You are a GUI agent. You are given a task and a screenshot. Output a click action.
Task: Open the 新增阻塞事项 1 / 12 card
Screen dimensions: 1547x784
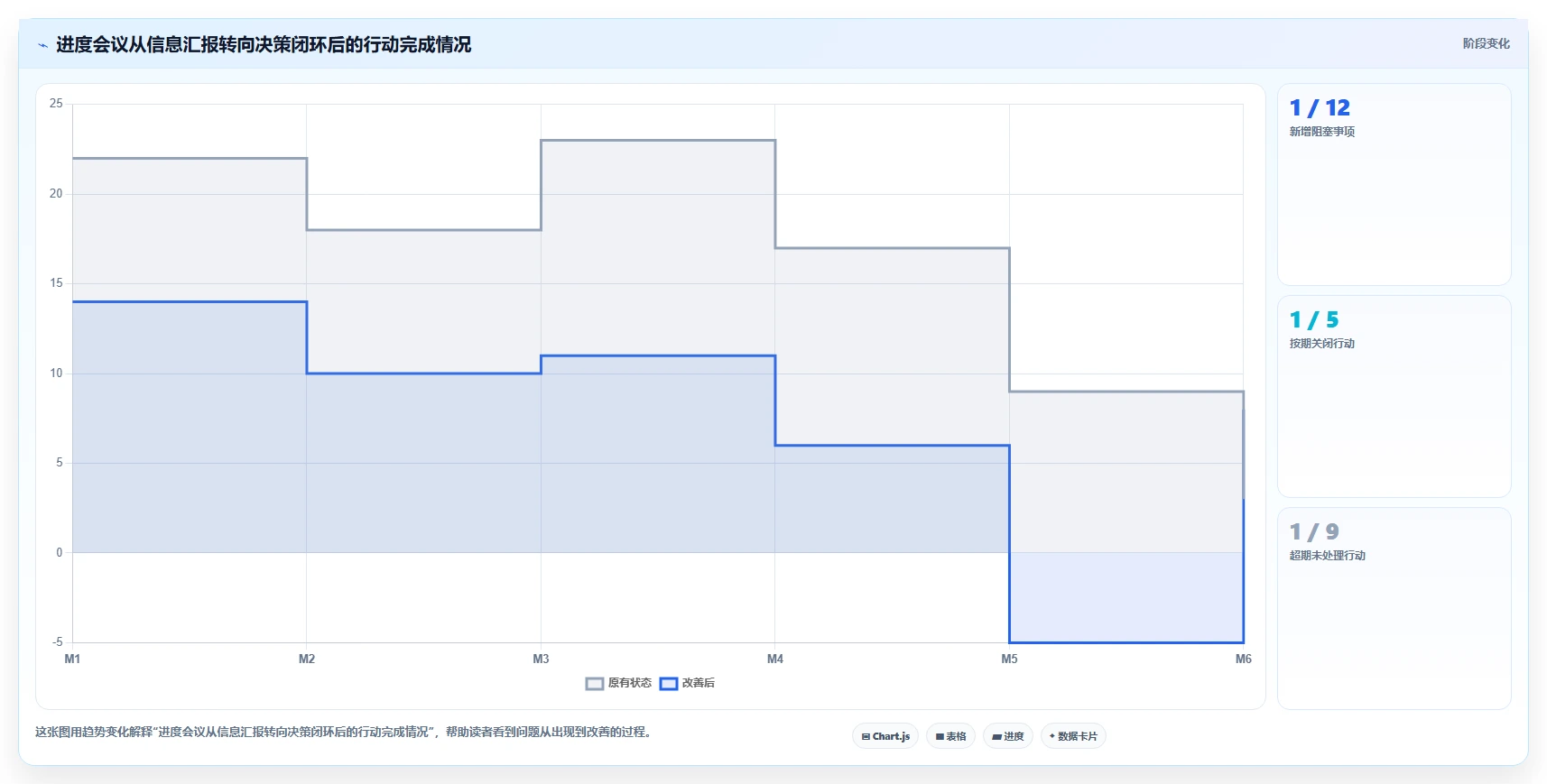pyautogui.click(x=1394, y=185)
